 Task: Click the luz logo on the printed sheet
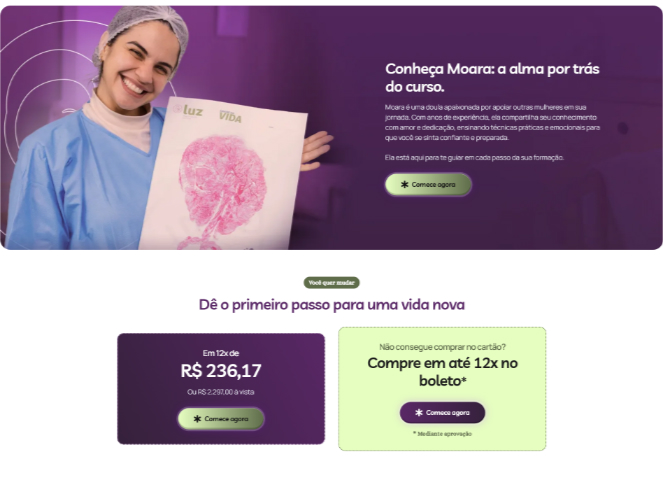pos(188,110)
